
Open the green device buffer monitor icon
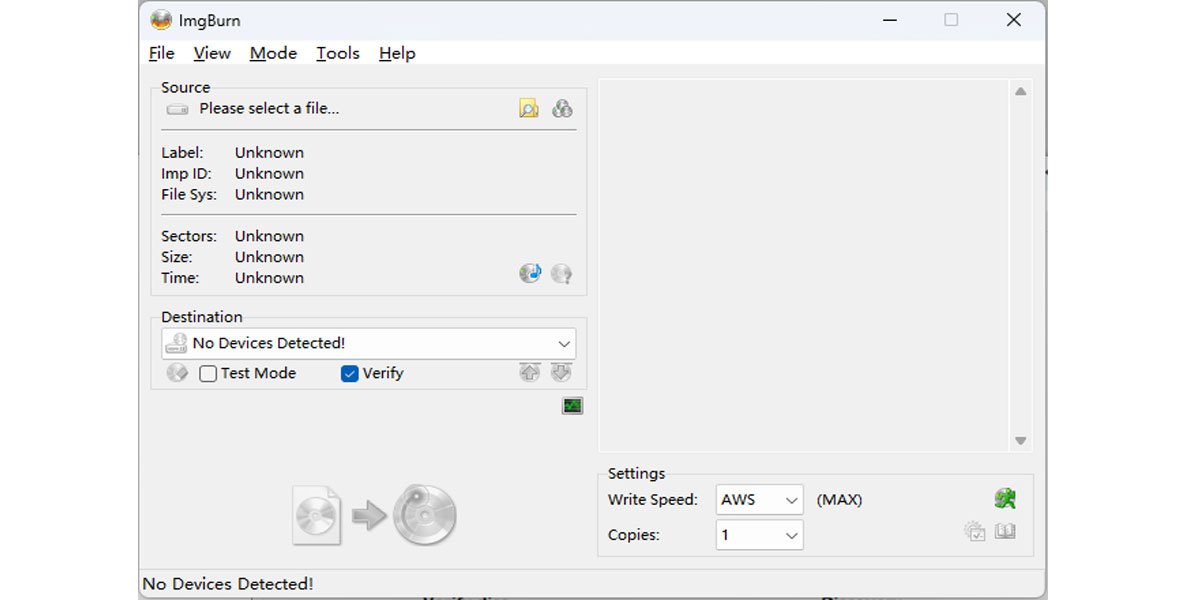pyautogui.click(x=572, y=406)
